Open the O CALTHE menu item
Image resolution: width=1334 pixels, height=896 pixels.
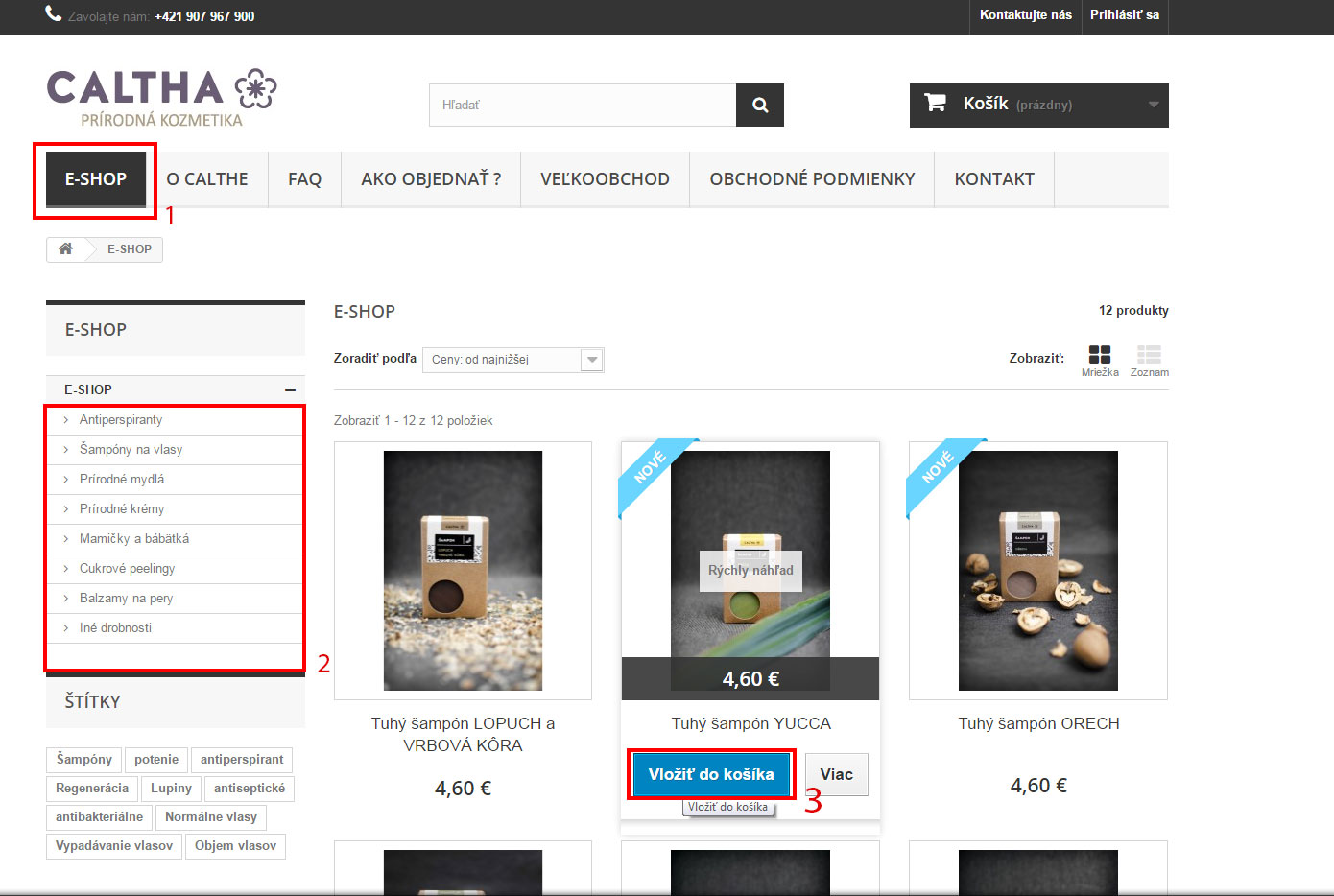[x=207, y=179]
